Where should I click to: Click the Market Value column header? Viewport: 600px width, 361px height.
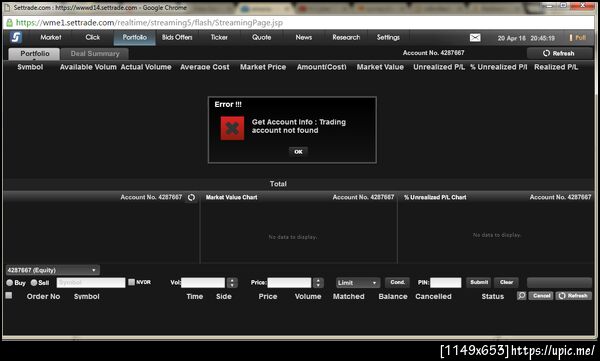coord(380,67)
